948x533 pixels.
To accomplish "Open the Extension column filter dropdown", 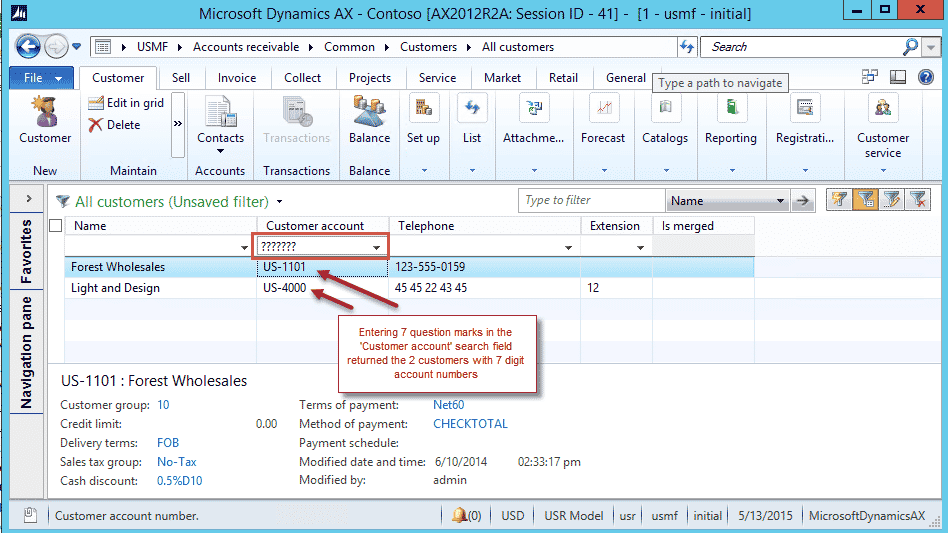I will [x=640, y=247].
